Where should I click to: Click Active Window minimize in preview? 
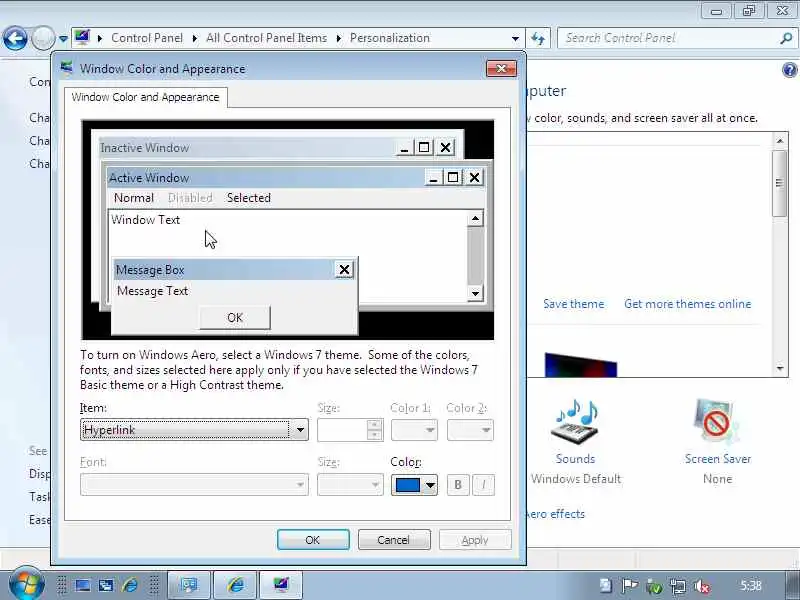tap(433, 178)
